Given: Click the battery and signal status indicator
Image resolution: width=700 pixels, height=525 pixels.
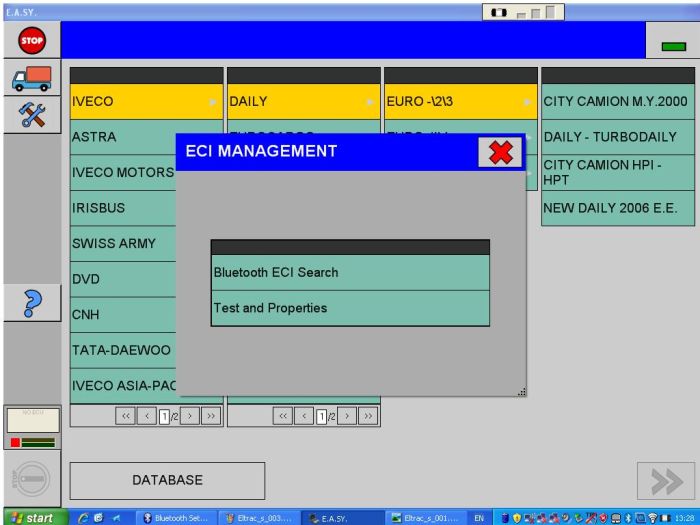Looking at the screenshot, I should pos(523,12).
